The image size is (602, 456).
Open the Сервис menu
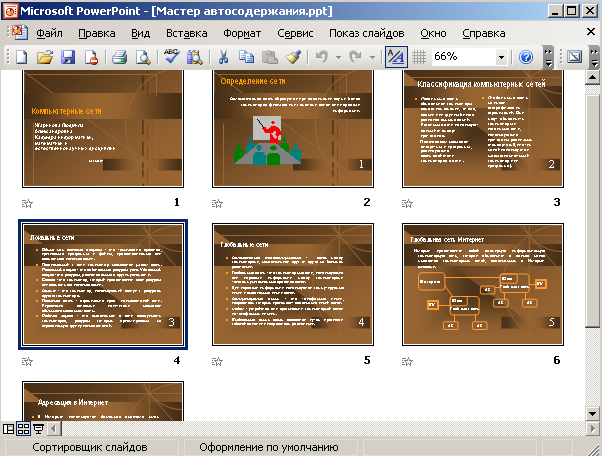pos(295,33)
